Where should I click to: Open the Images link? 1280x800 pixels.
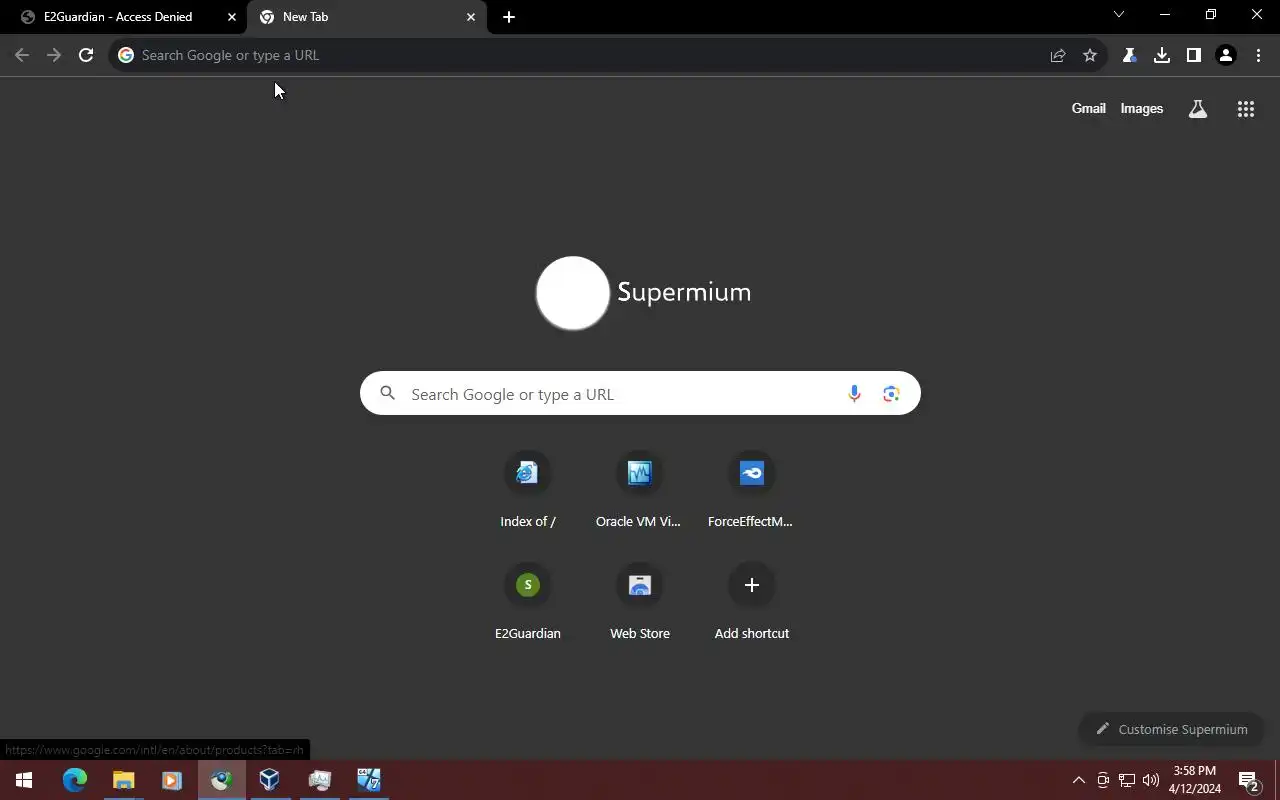click(x=1142, y=109)
